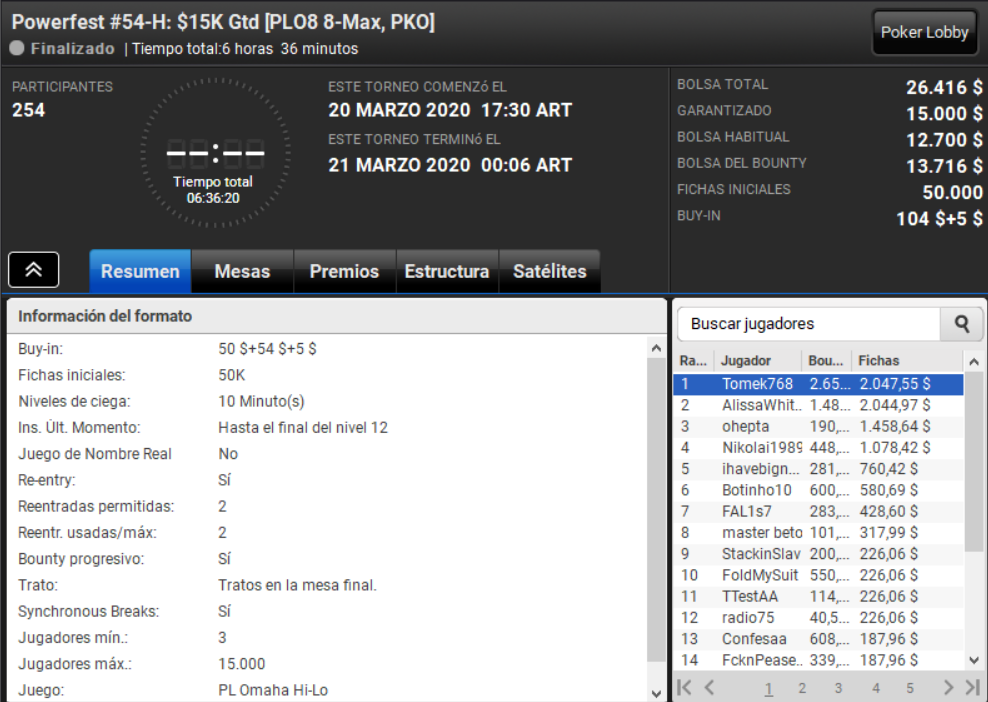Click the format info scroll up arrow
This screenshot has height=702, width=988.
656,348
